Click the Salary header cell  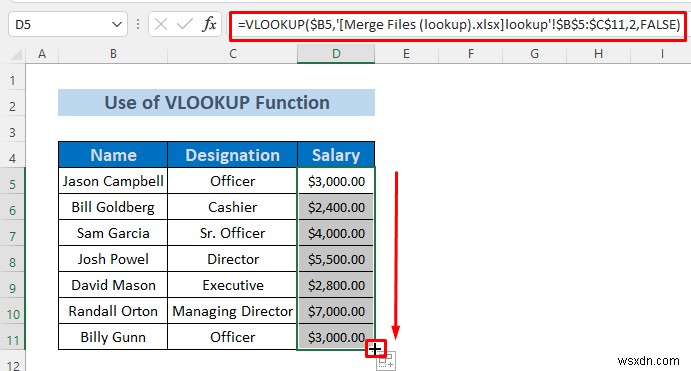click(x=336, y=155)
